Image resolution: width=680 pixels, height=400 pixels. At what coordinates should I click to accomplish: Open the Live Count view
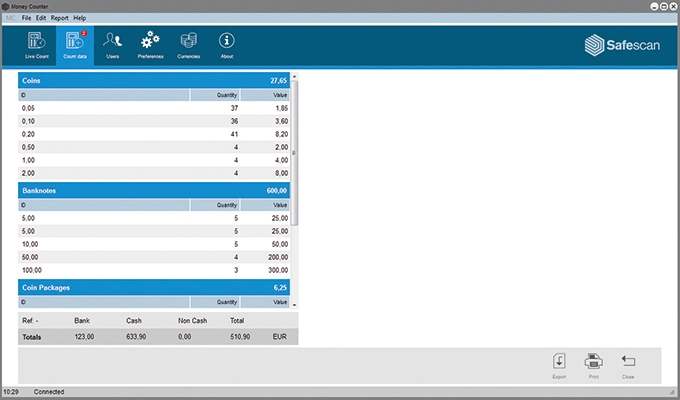(x=36, y=44)
